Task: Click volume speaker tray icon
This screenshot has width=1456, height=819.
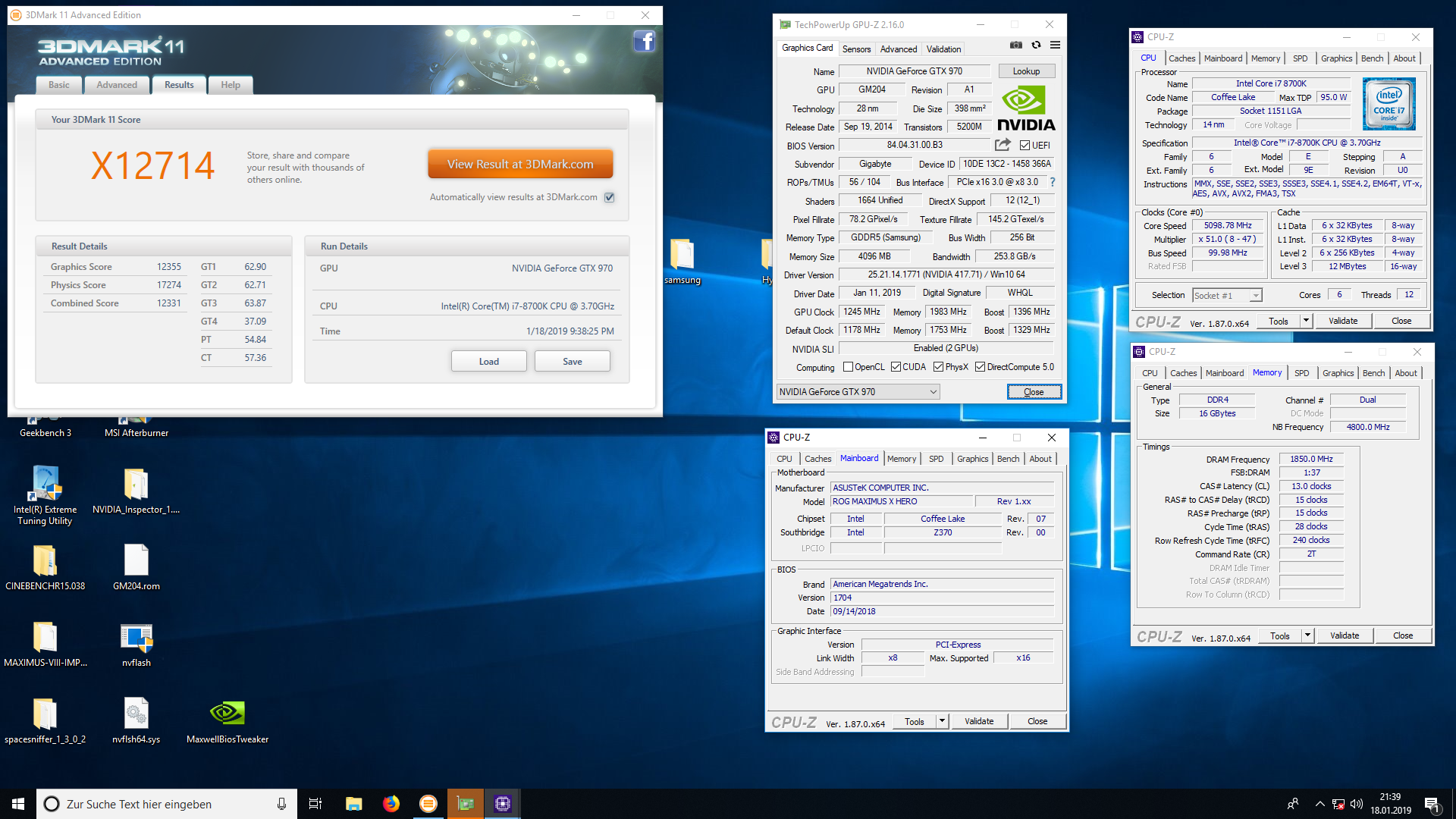Action: pos(1357,804)
